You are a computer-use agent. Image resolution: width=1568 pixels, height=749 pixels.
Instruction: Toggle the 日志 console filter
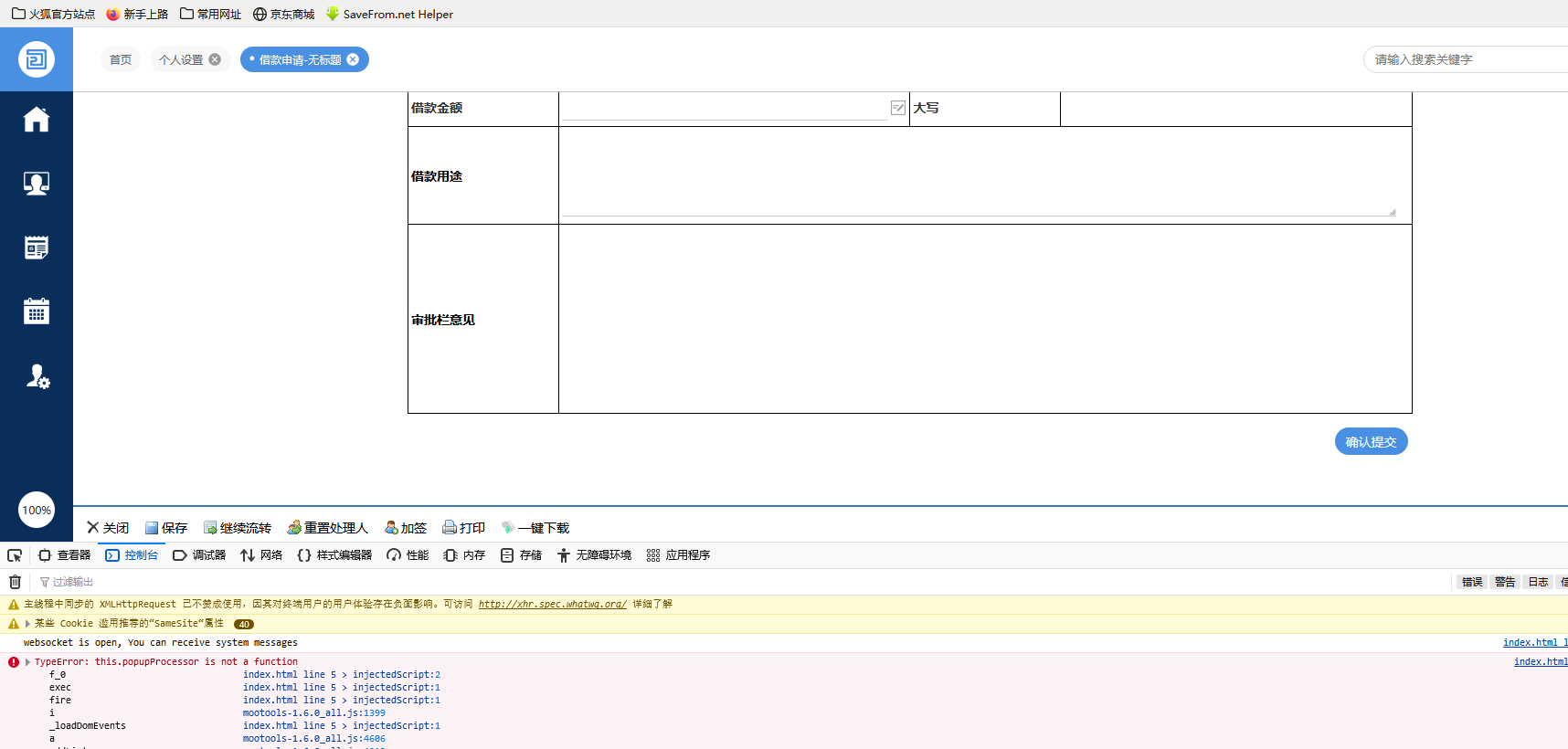tap(1538, 582)
